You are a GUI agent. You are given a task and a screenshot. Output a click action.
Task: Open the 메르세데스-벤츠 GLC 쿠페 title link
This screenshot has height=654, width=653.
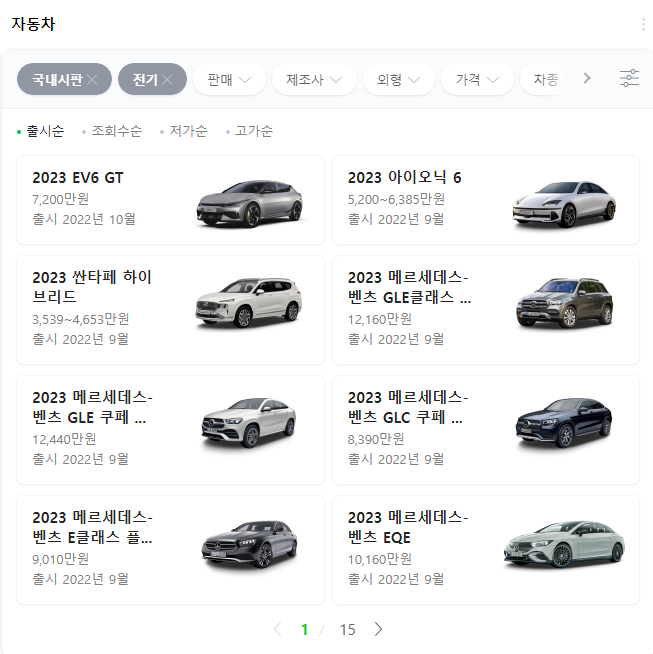408,407
